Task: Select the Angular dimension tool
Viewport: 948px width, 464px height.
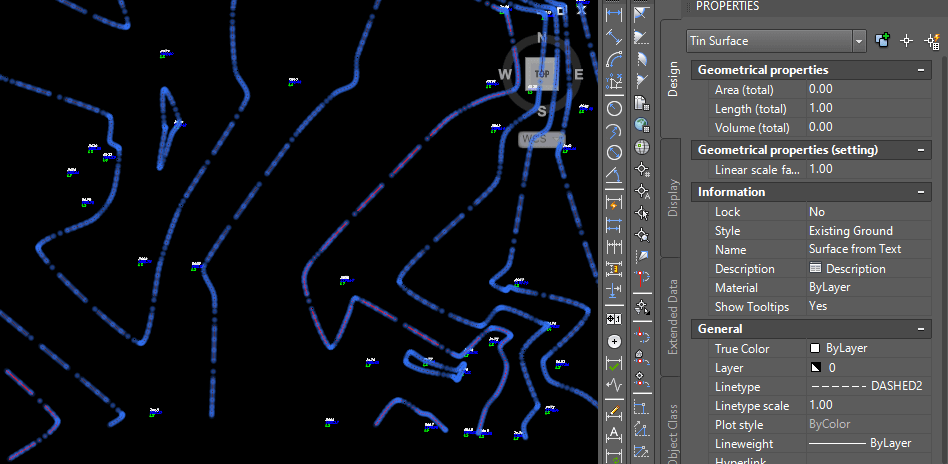Action: click(614, 174)
